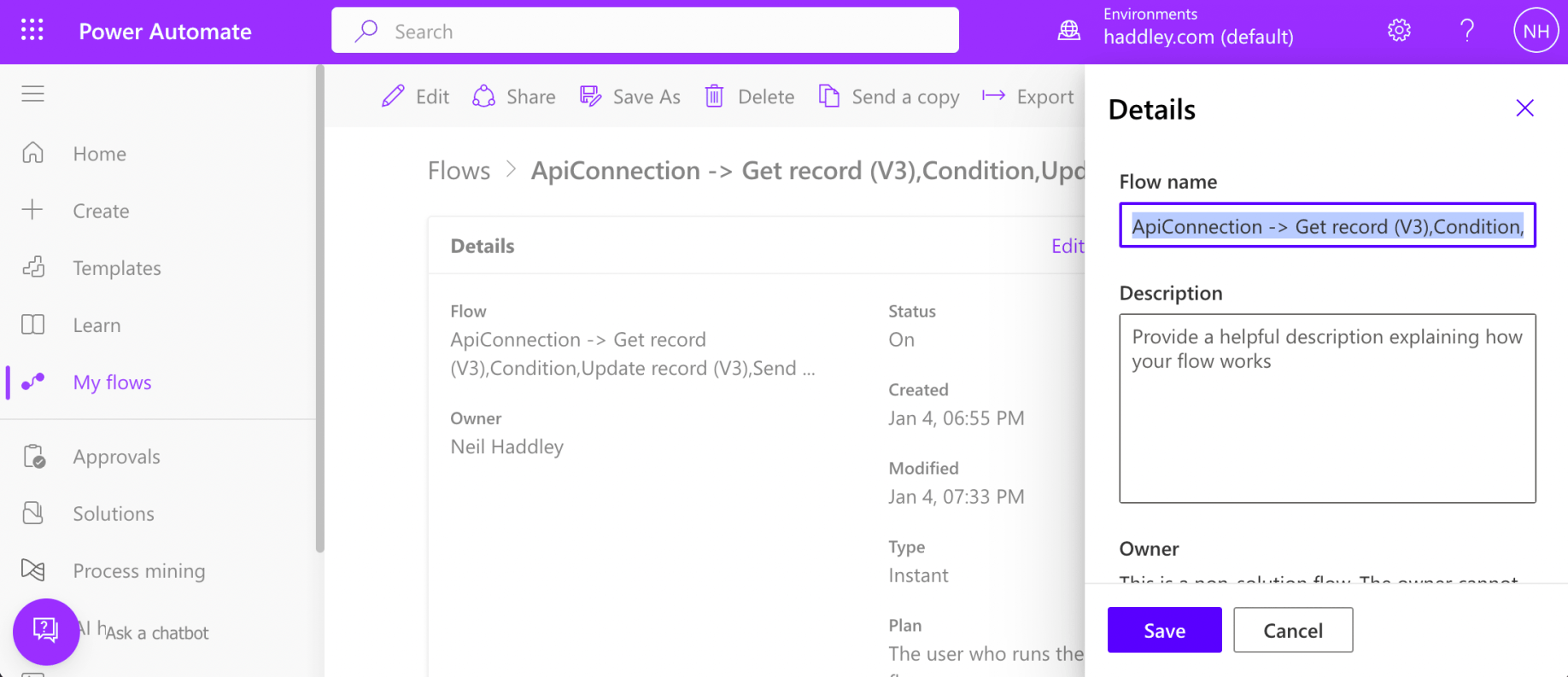1568x677 pixels.
Task: Close the Details panel
Action: coord(1524,108)
